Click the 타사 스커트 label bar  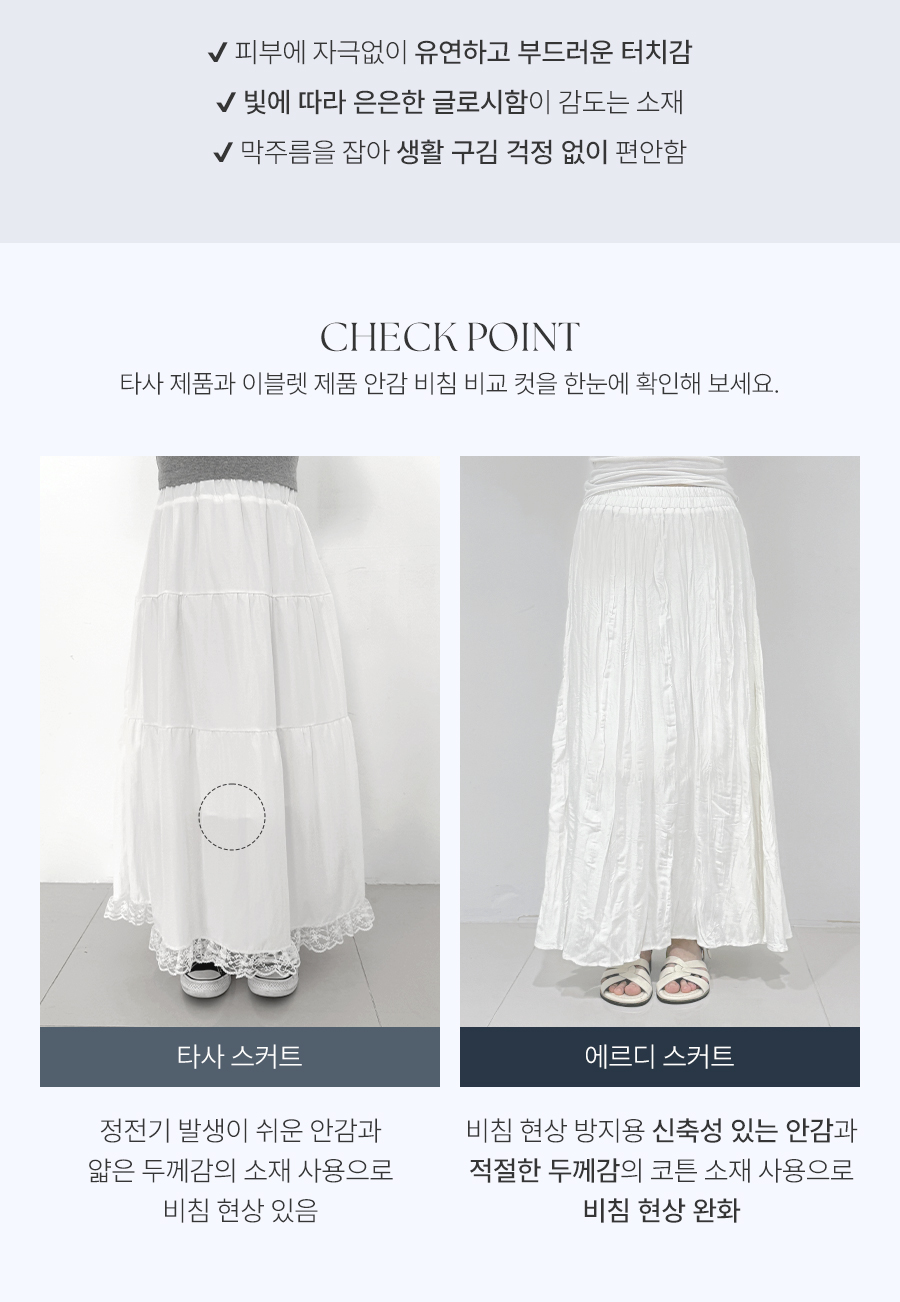(240, 1056)
